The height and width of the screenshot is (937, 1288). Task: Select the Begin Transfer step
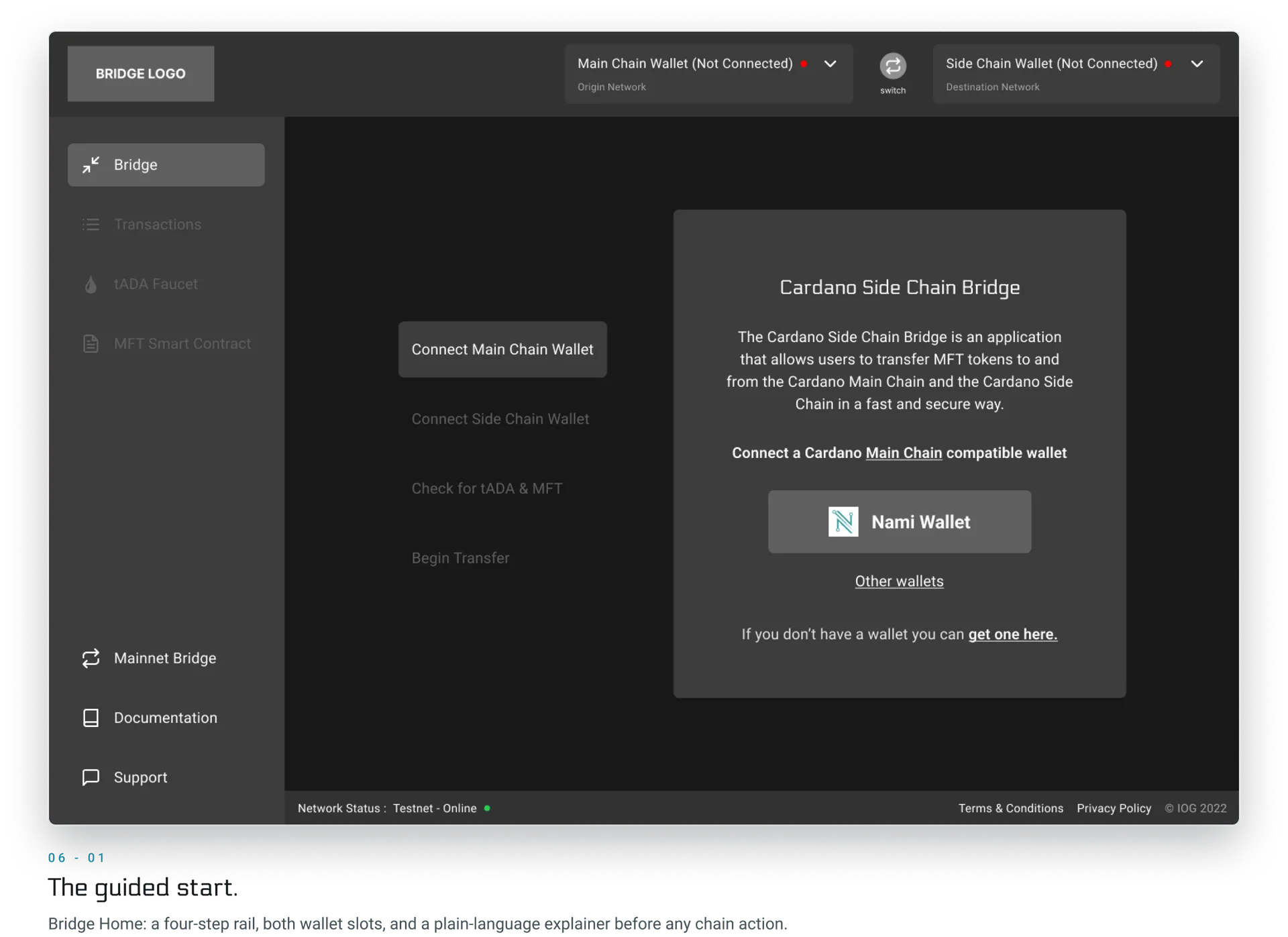[x=460, y=558]
